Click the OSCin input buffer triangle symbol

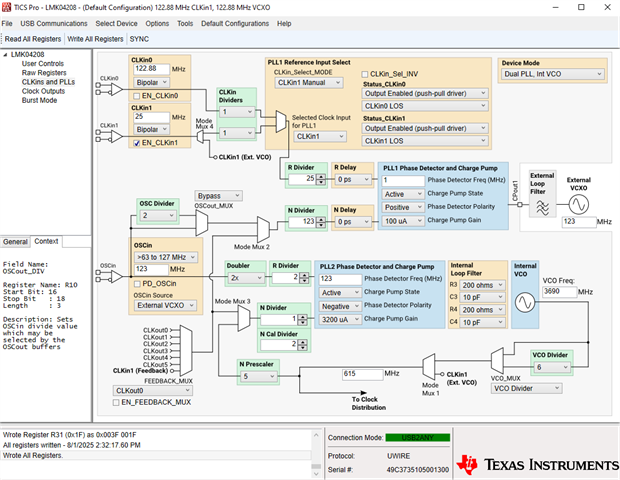pos(117,276)
